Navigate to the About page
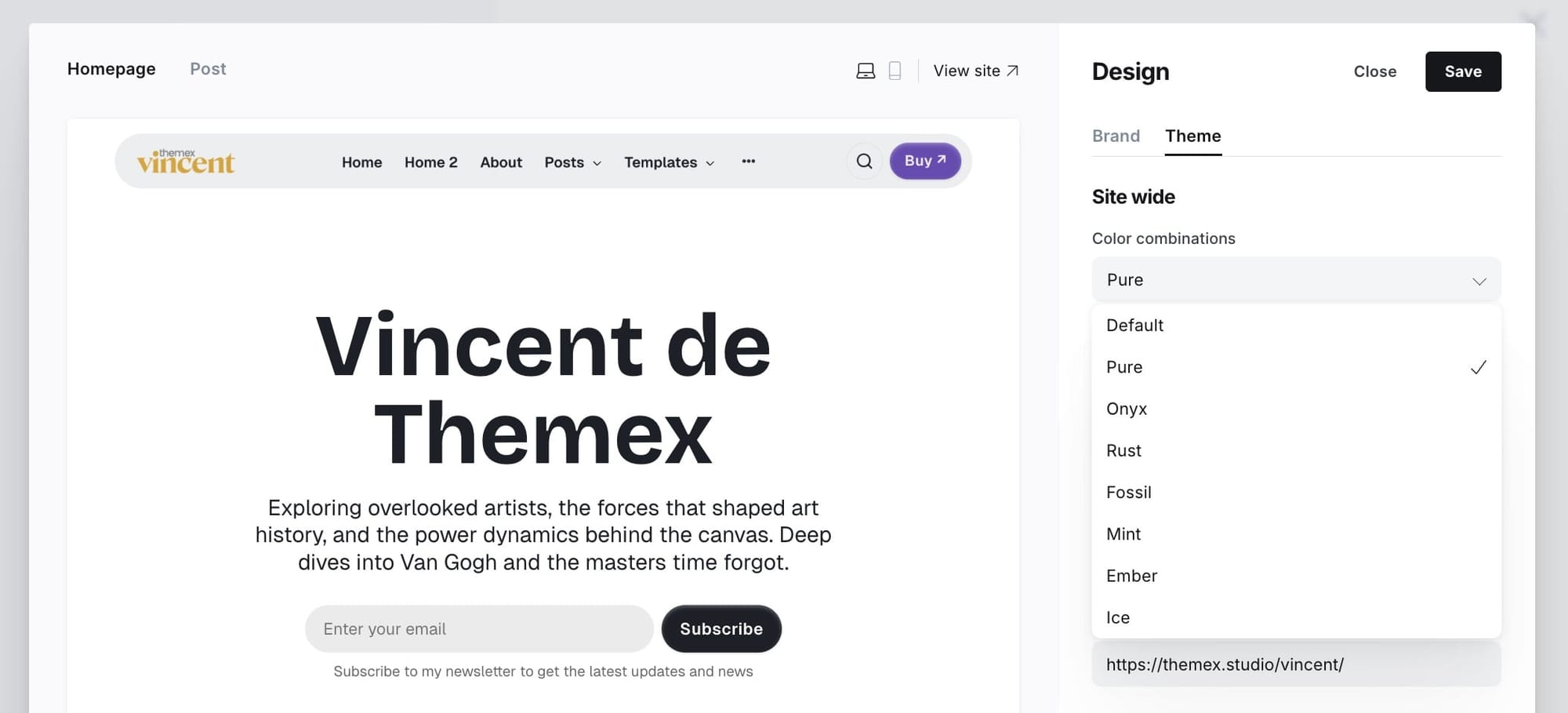This screenshot has width=1568, height=713. [501, 162]
